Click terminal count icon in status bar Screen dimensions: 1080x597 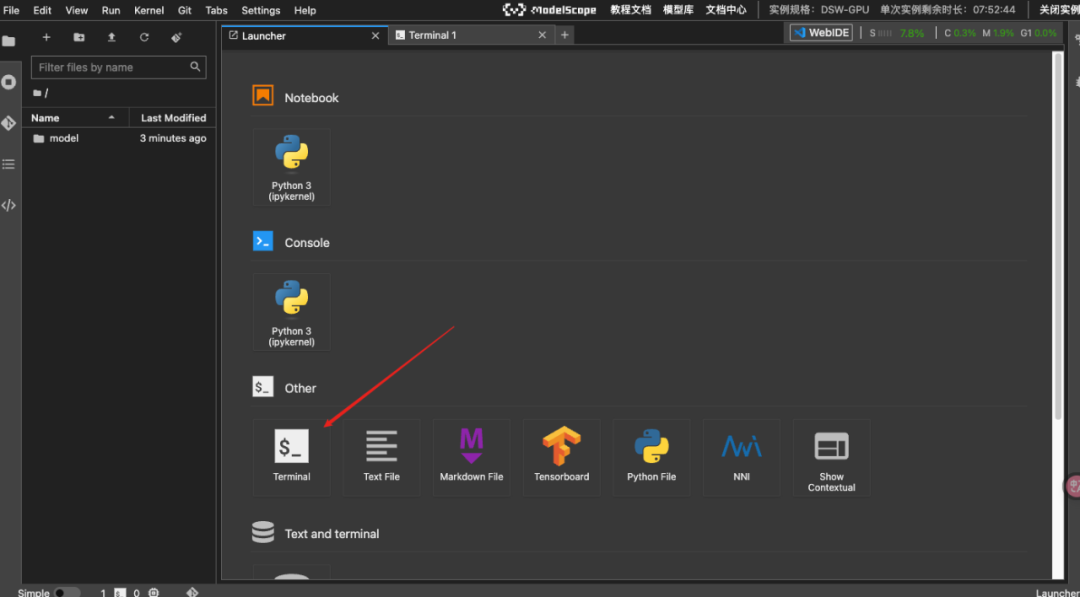click(120, 592)
